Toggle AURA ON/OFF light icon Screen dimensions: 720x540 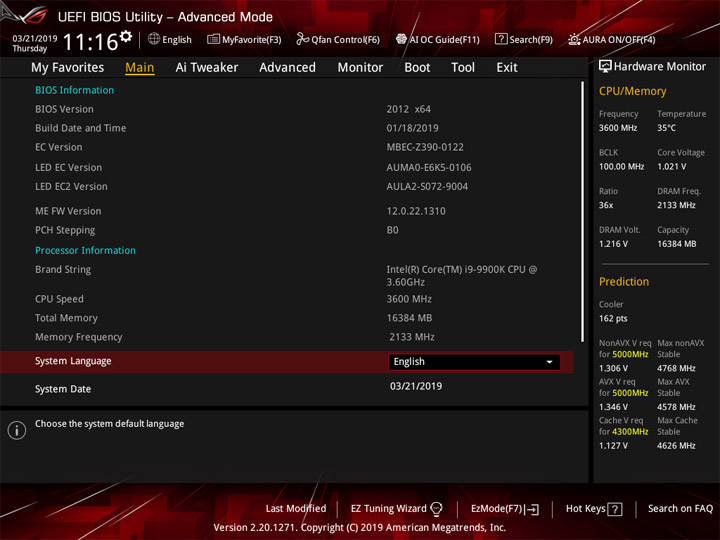click(574, 39)
